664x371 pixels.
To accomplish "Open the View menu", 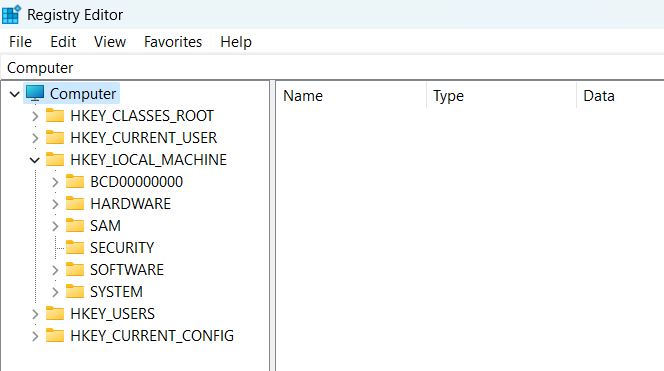I will [110, 42].
